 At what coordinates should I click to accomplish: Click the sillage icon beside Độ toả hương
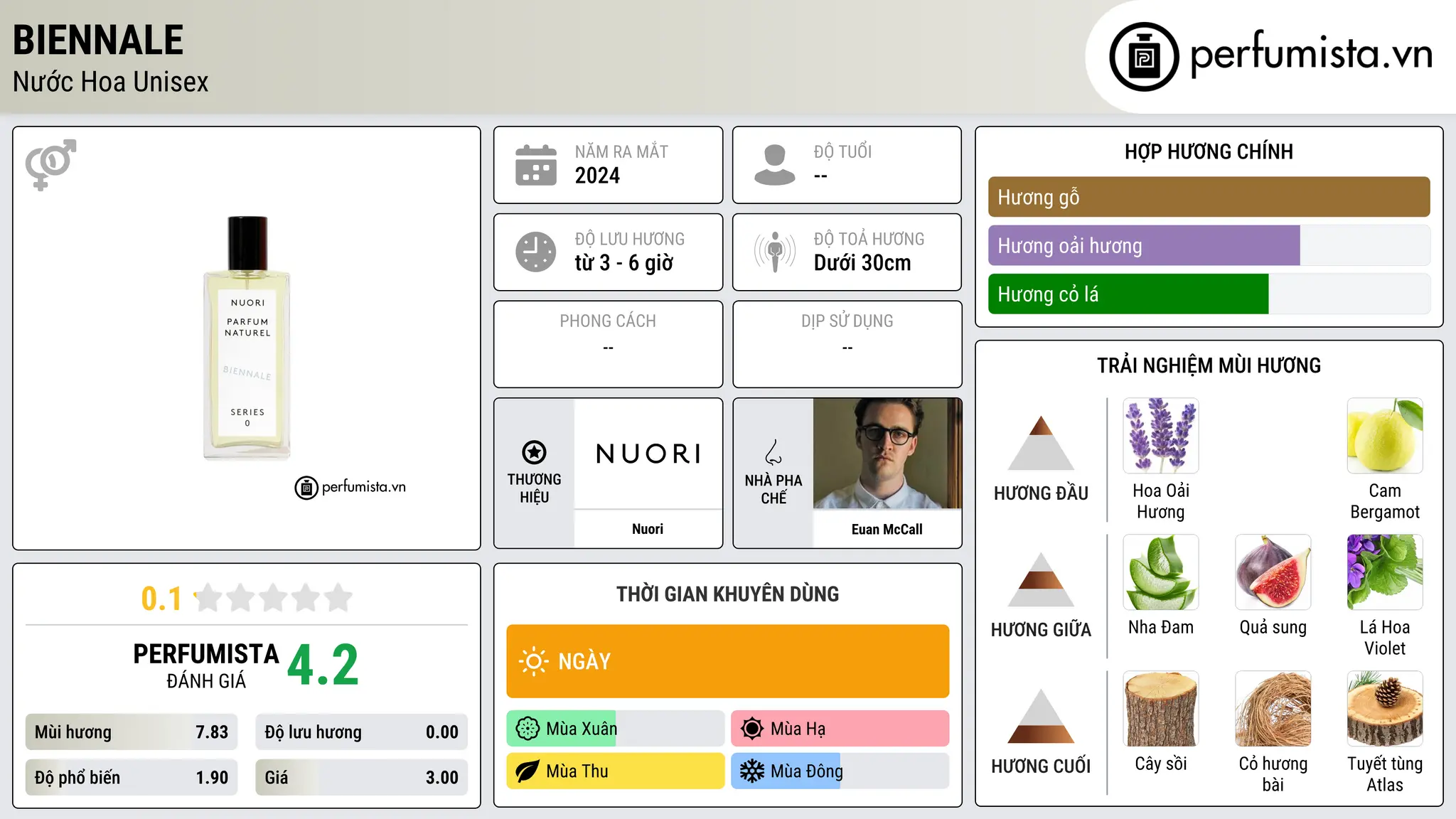(x=775, y=252)
